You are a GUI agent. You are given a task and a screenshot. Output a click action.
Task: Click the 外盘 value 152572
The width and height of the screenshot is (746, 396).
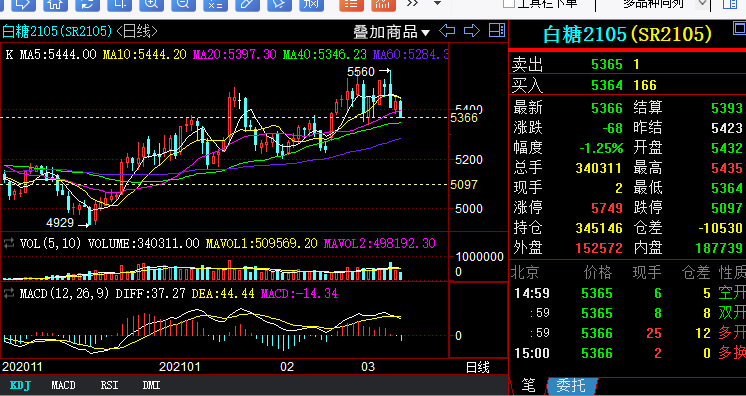click(x=599, y=248)
